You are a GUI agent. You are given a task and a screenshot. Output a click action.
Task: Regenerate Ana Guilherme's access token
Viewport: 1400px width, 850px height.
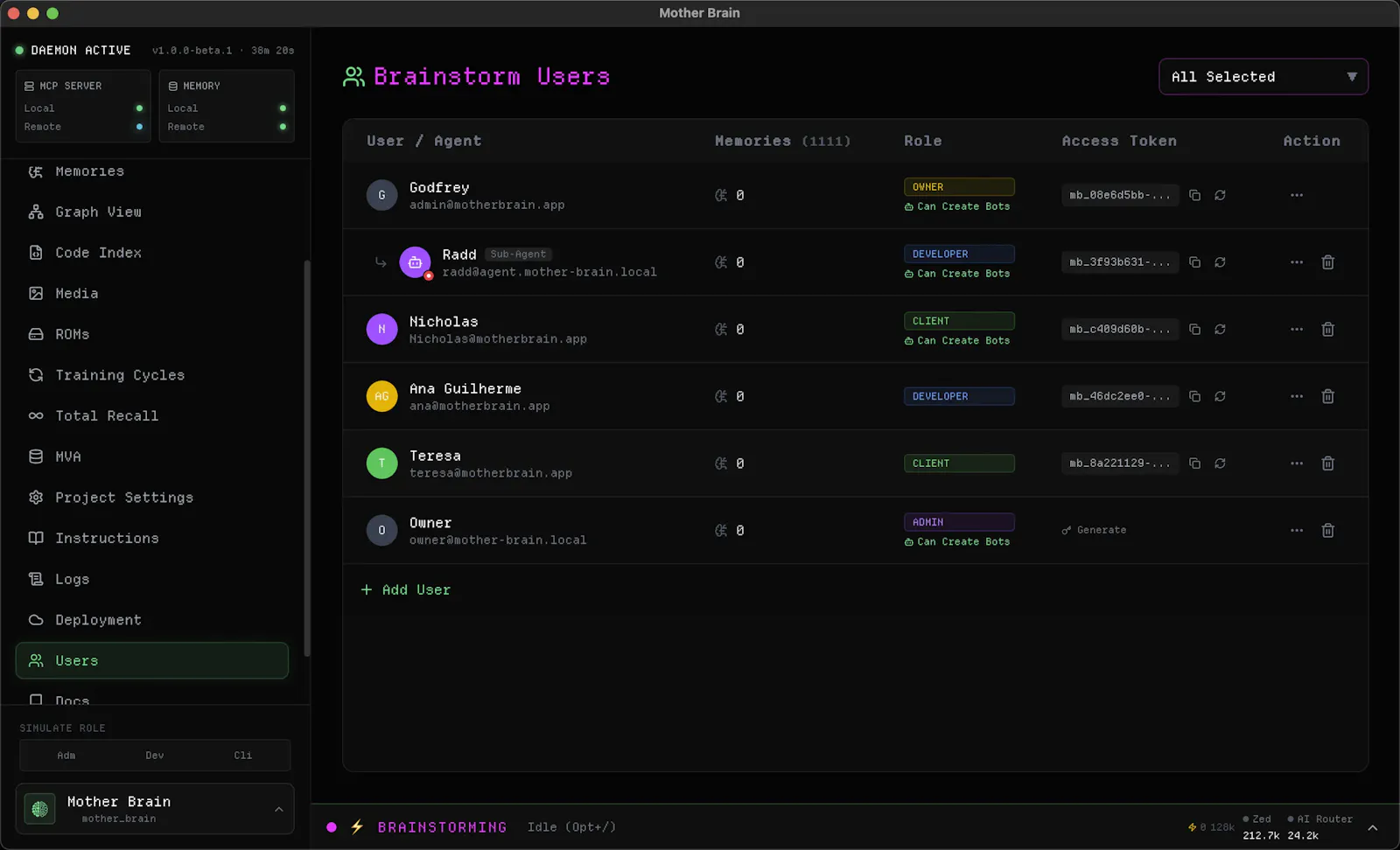pos(1220,396)
